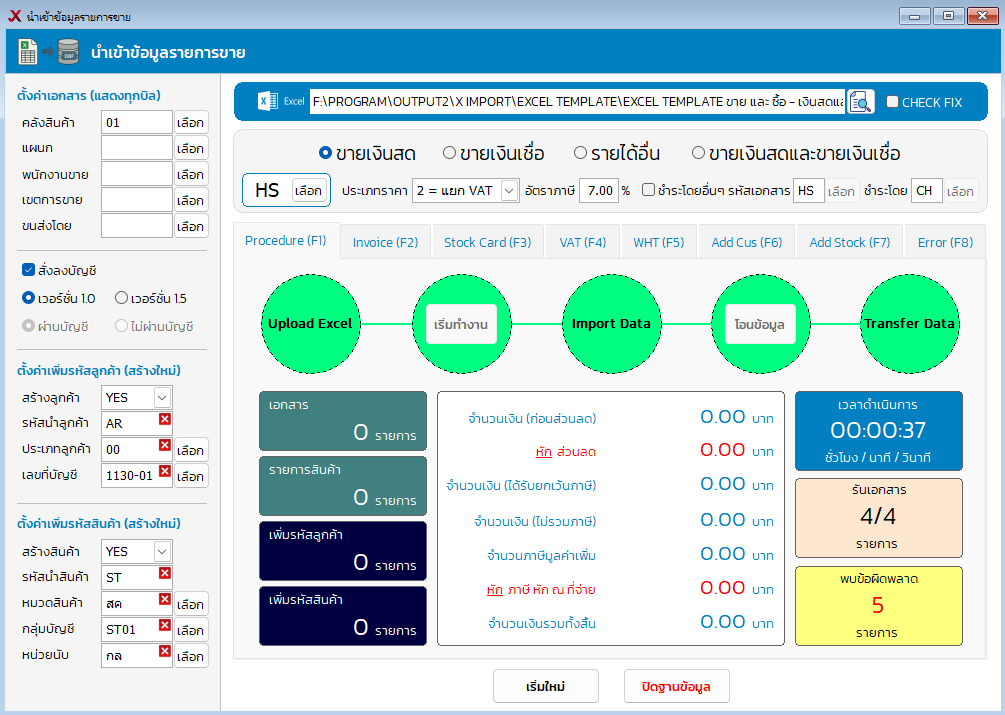Click เลือก next to เขตการขาย

pyautogui.click(x=191, y=200)
